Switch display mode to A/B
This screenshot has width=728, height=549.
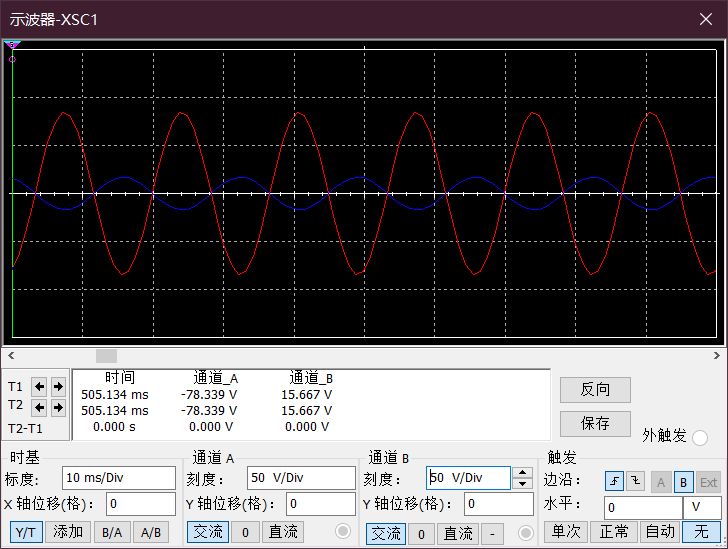click(x=151, y=532)
